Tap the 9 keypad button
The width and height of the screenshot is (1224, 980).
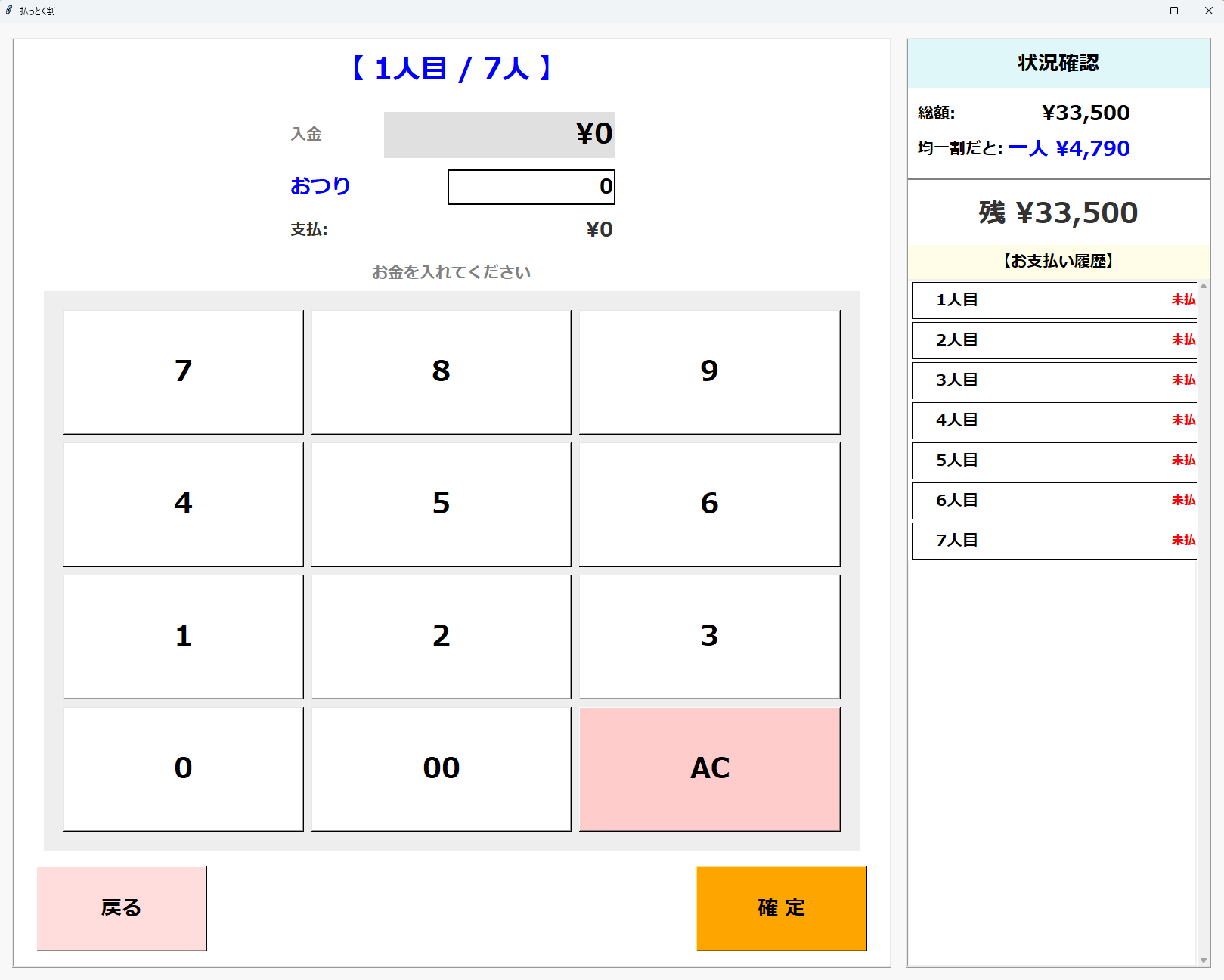[709, 371]
